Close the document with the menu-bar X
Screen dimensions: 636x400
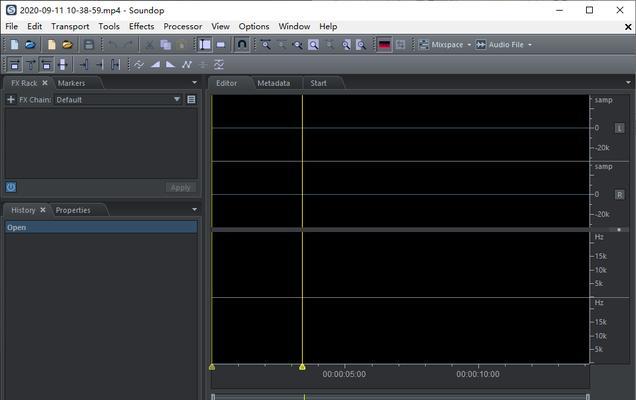pyautogui.click(x=628, y=27)
